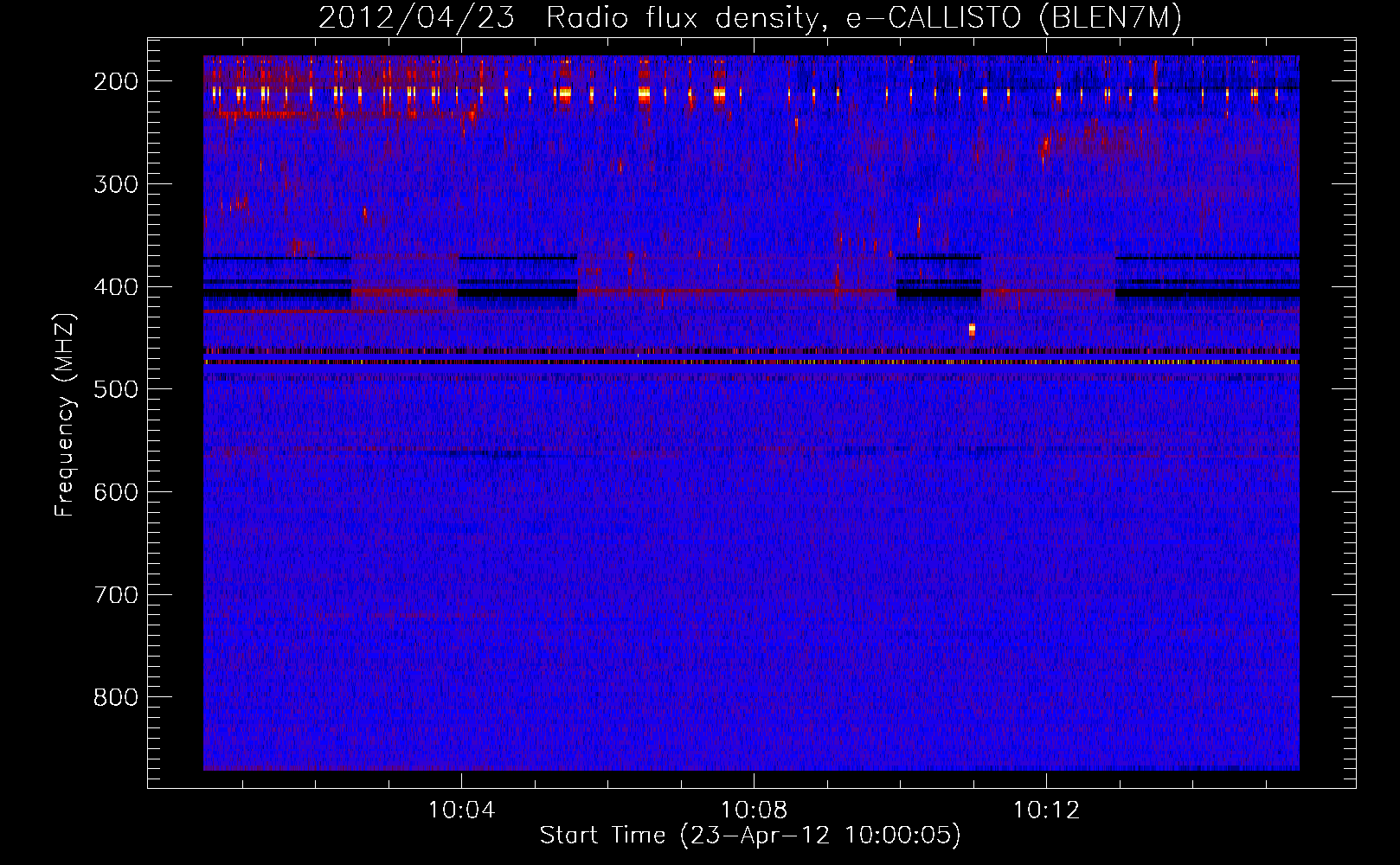Screen dimensions: 1400x865
Task: Click the 700 frequency tick label
Action: coord(115,595)
